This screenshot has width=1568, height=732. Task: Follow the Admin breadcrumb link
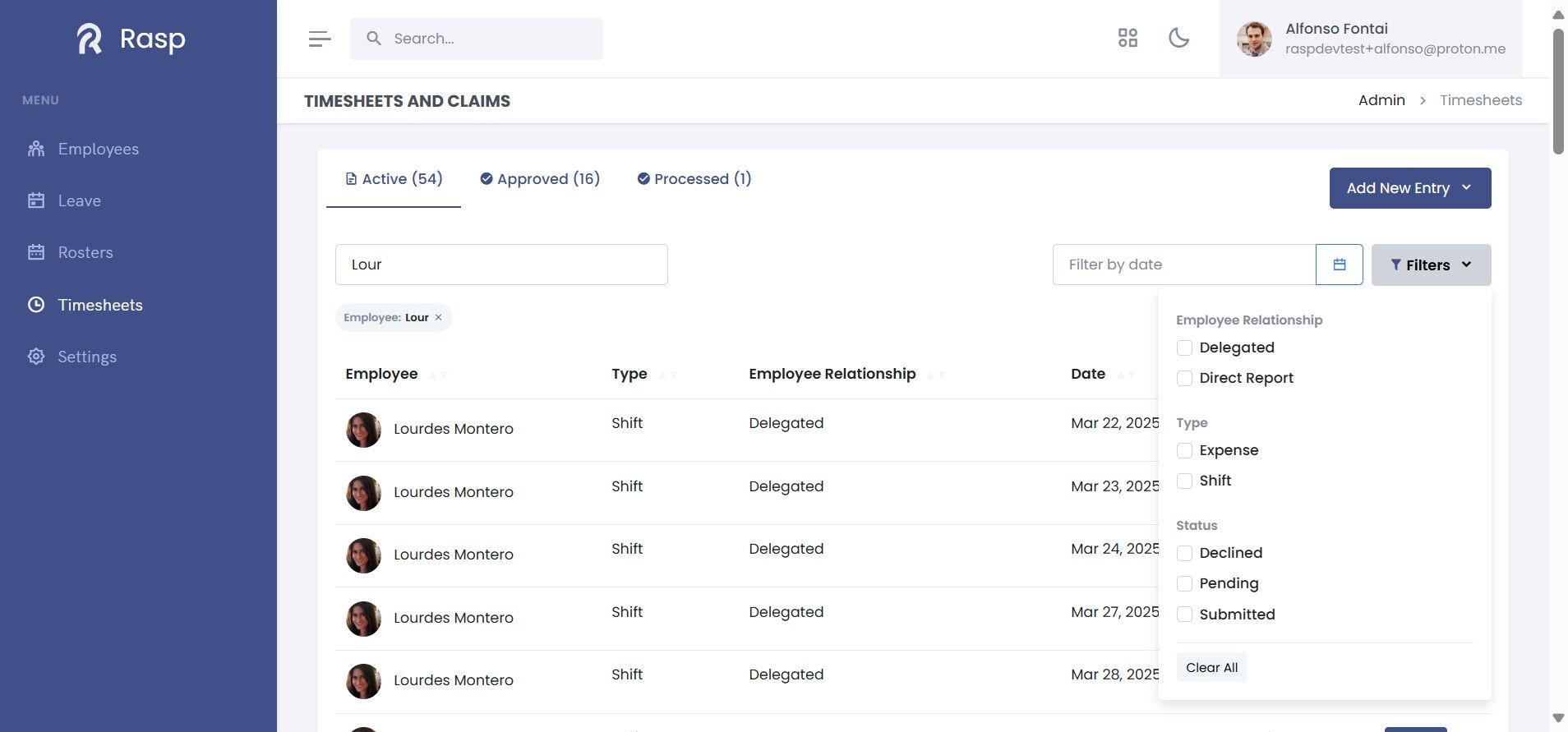pyautogui.click(x=1381, y=100)
